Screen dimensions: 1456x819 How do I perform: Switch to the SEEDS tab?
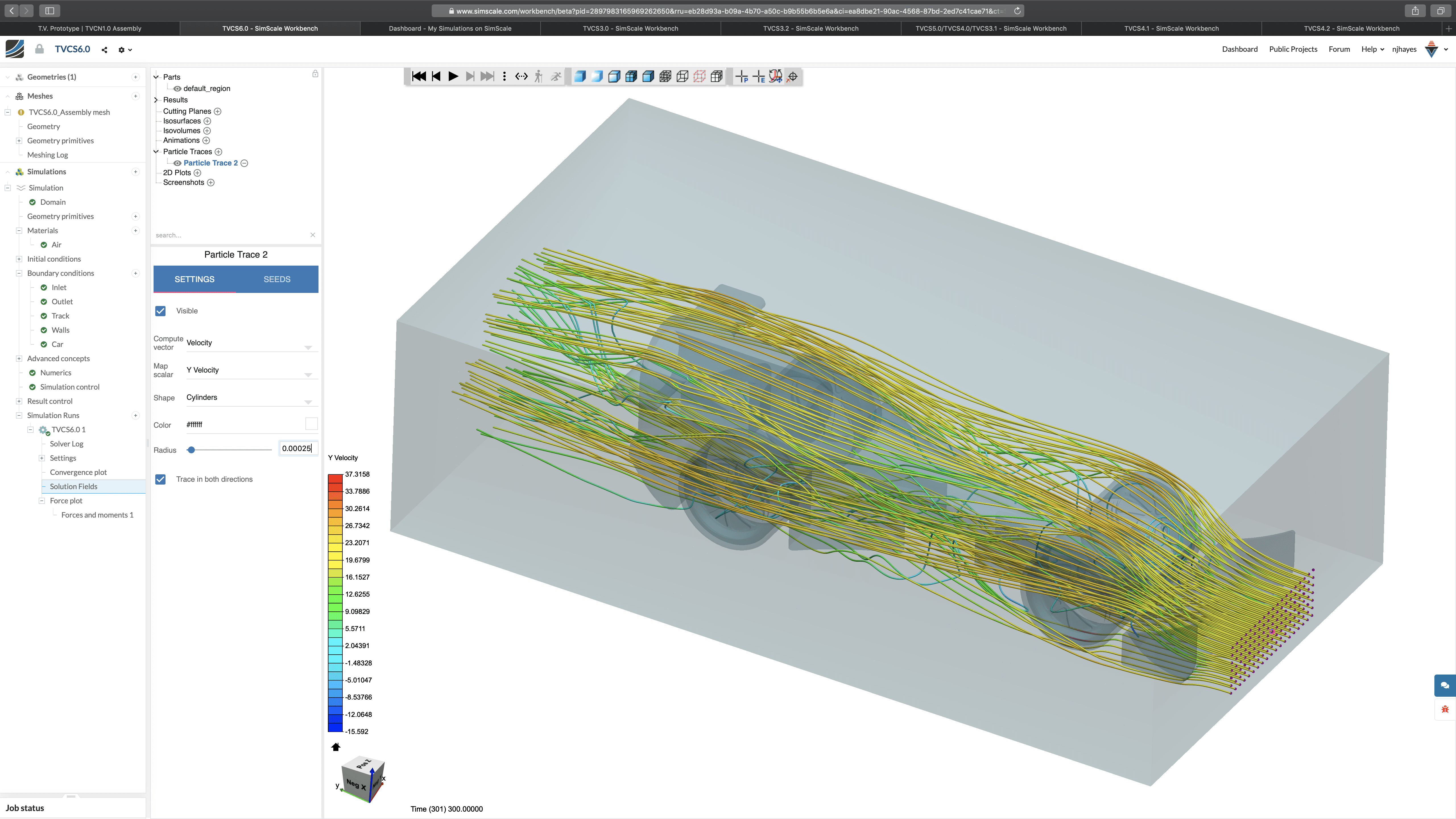point(277,279)
